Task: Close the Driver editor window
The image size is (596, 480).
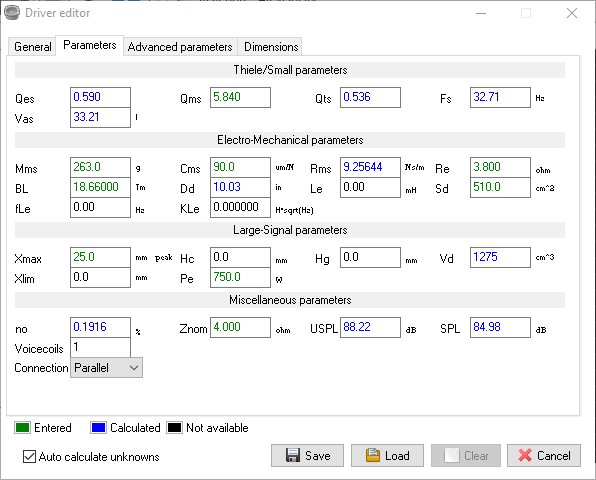Action: pos(572,13)
